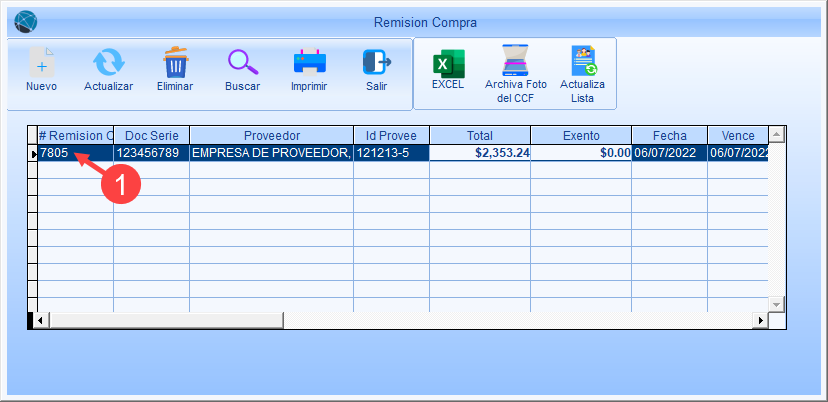Click the Id Provee column header
Image resolution: width=828 pixels, height=402 pixels.
click(x=391, y=136)
